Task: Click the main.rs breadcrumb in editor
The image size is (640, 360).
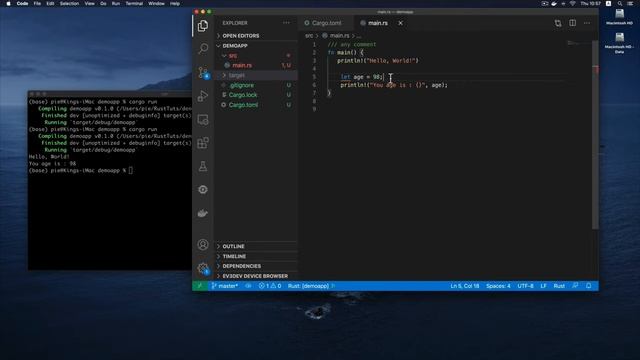Action: pyautogui.click(x=339, y=36)
